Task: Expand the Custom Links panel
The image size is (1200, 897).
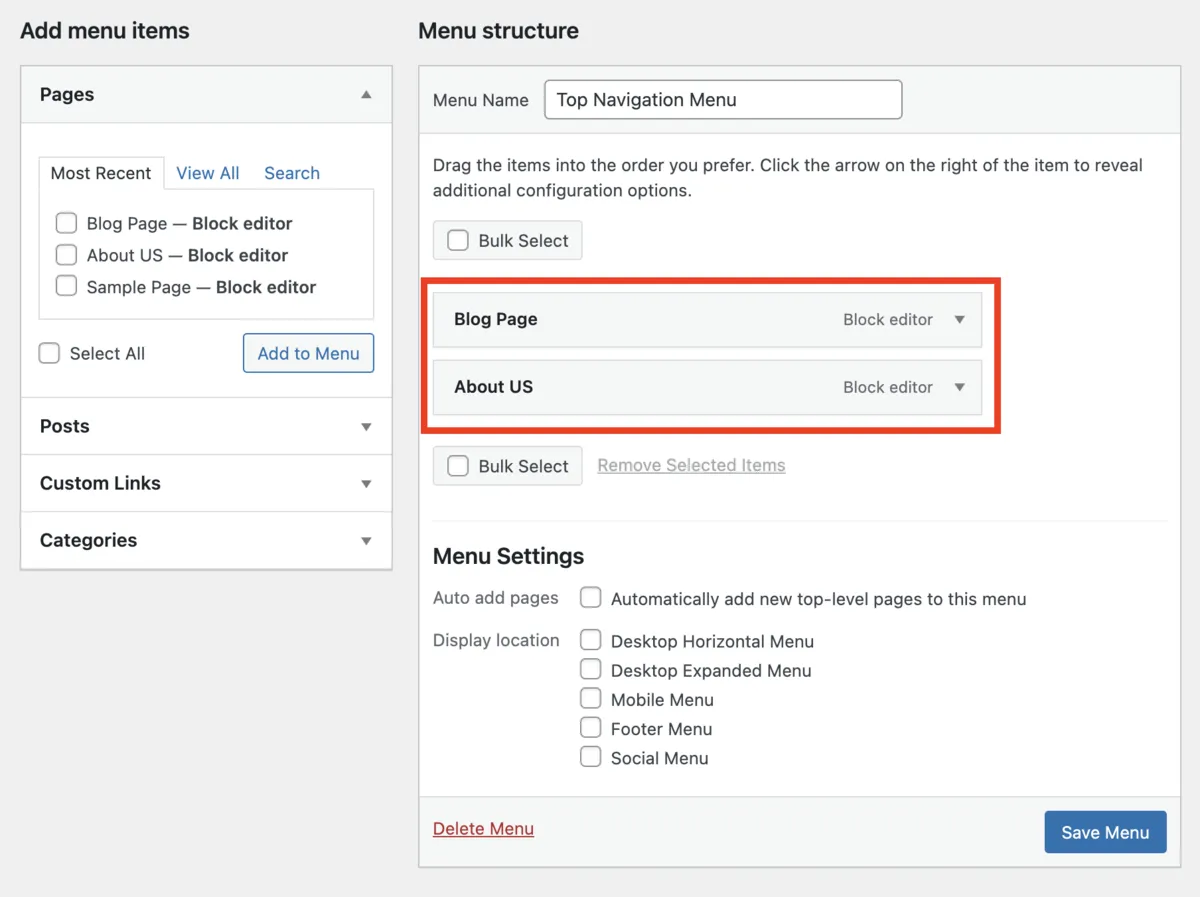Action: (366, 484)
